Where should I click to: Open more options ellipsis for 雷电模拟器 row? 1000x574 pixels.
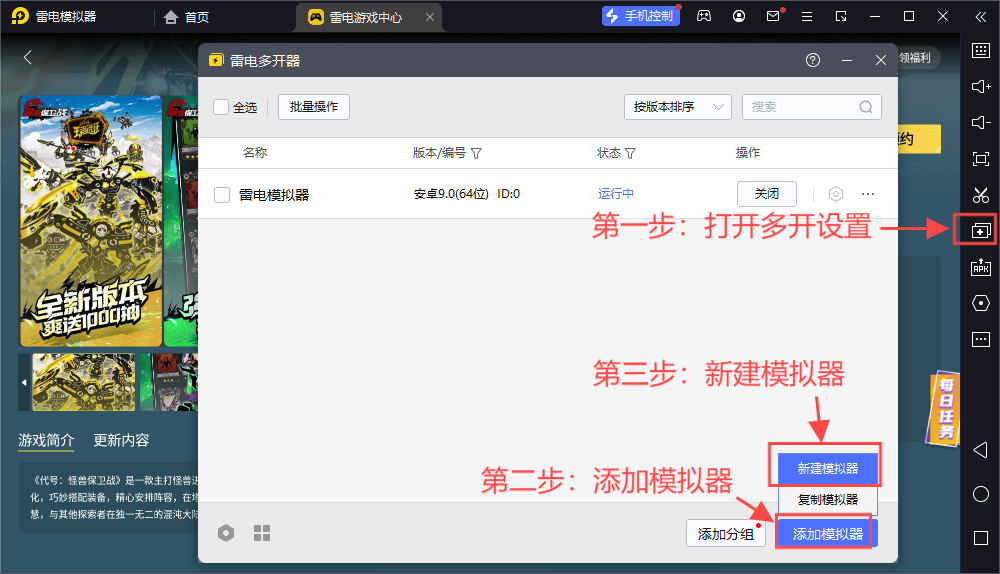[868, 194]
